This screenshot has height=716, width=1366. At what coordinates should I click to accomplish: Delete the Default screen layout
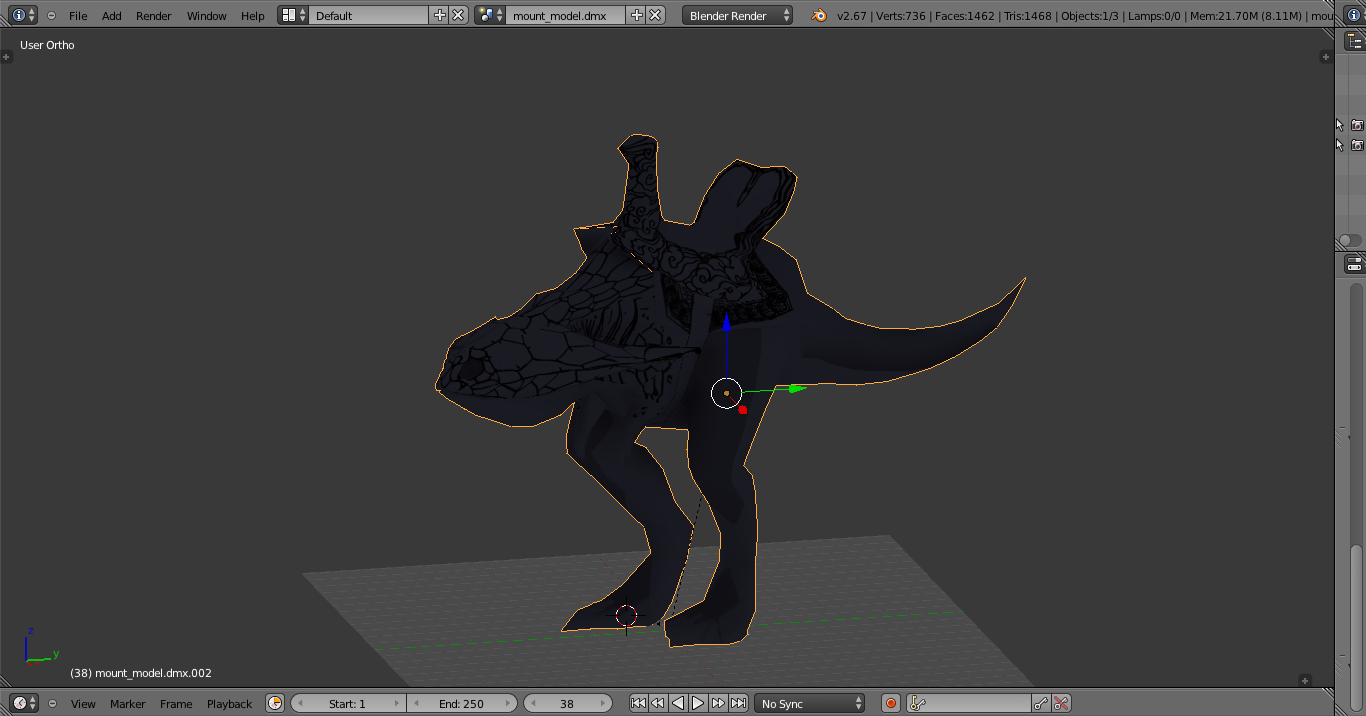(x=458, y=15)
